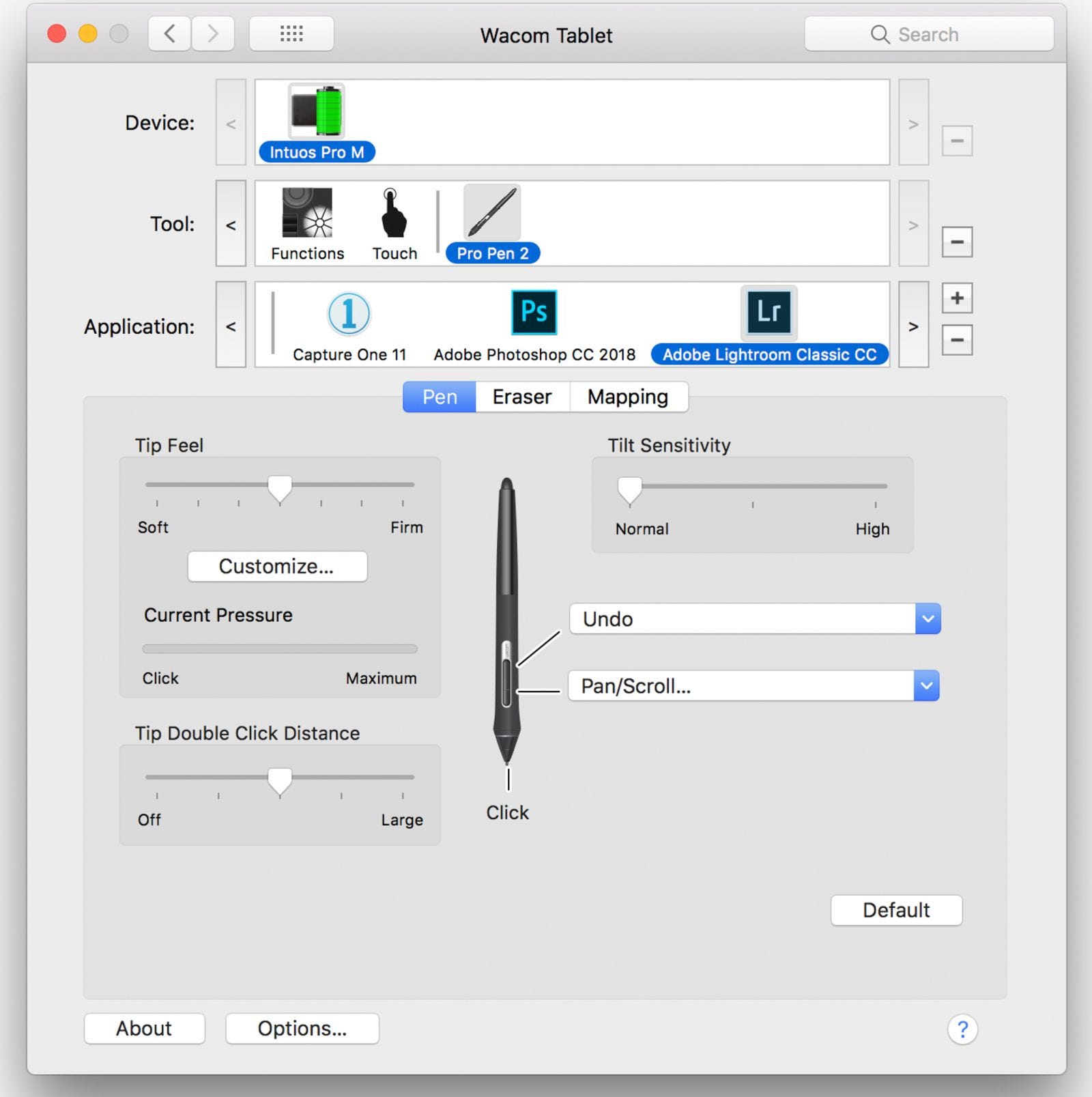Go back with the left chevron button
1092x1097 pixels.
click(169, 33)
